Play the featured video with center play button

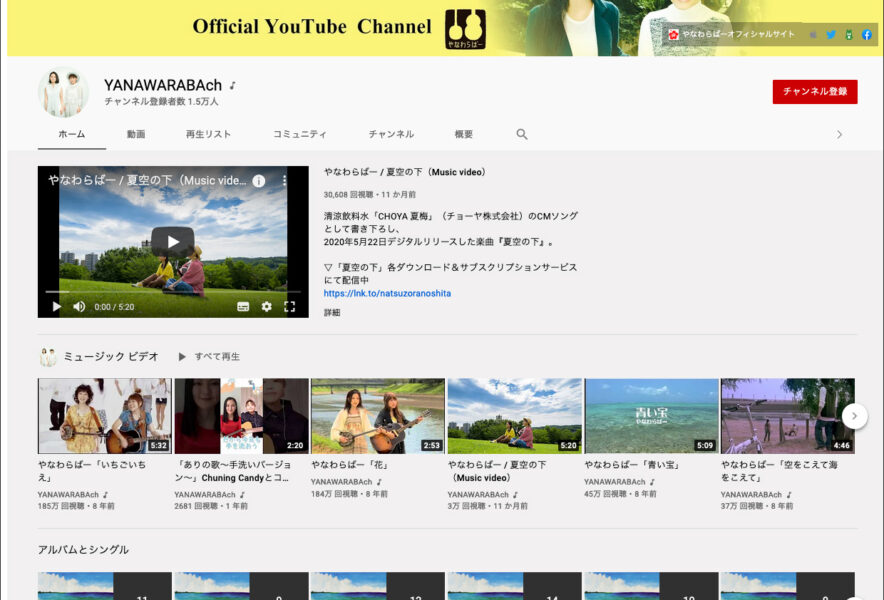pyautogui.click(x=173, y=242)
